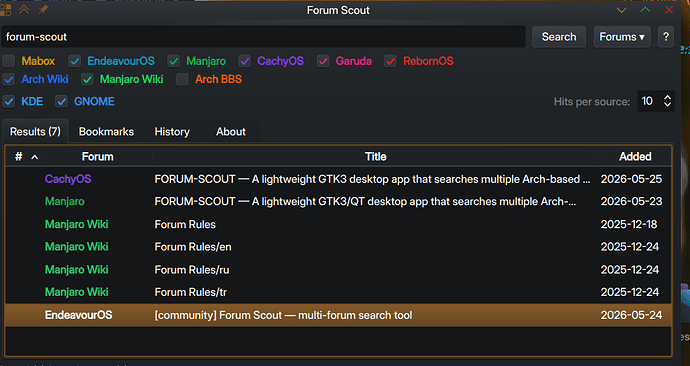Switch to the Results (7) tab
690x366 pixels.
coord(35,132)
